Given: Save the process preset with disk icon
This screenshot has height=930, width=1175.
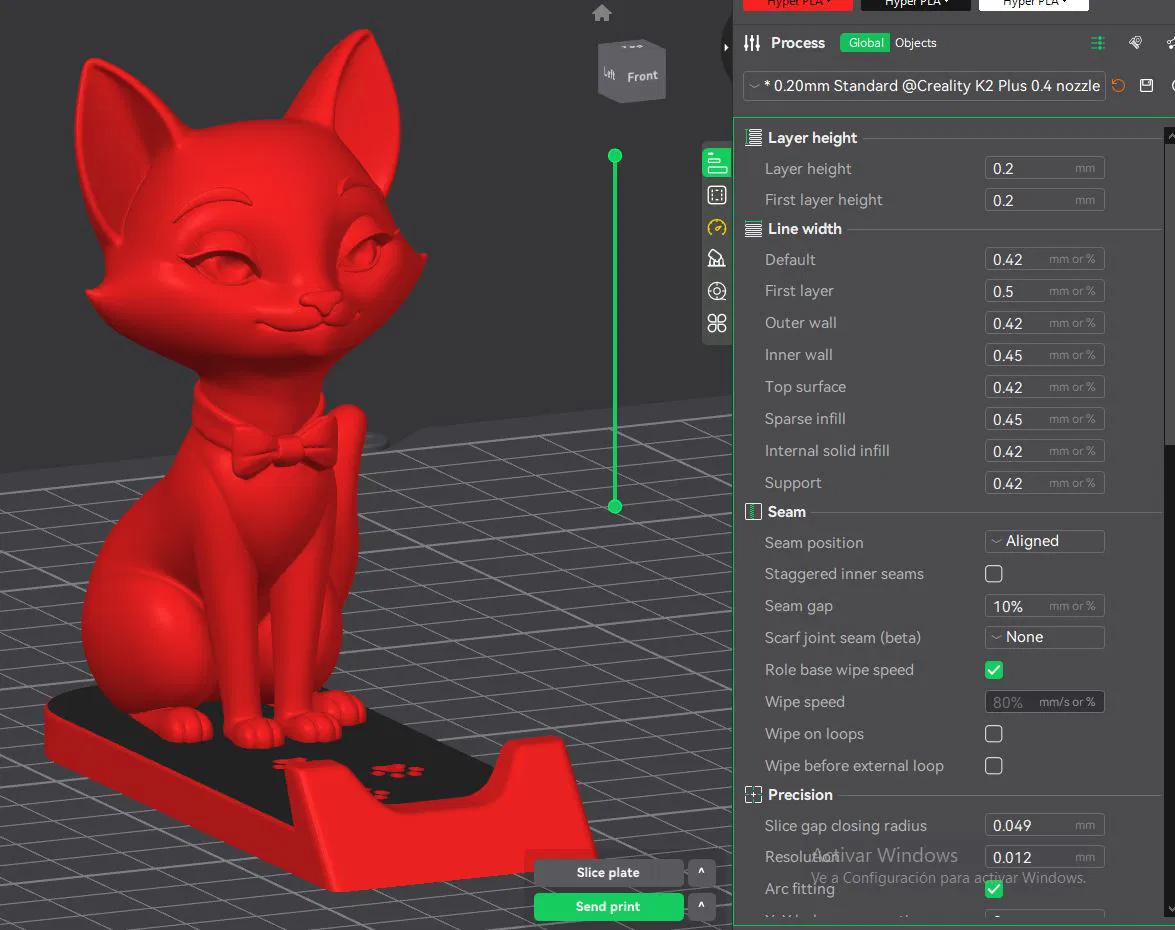Looking at the screenshot, I should [x=1146, y=85].
